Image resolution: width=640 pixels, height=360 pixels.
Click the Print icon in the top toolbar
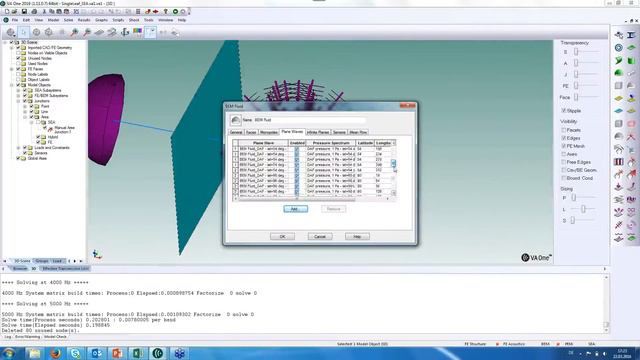tap(34, 11)
